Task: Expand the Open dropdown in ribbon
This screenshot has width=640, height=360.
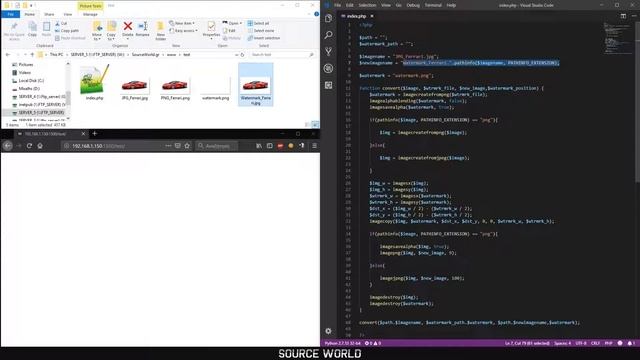Action: coord(240,23)
